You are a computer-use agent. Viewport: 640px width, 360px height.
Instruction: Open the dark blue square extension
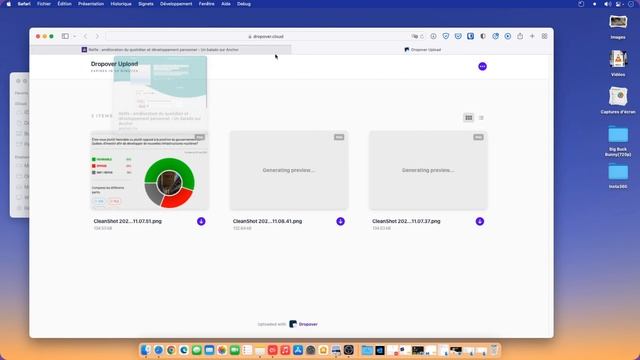click(x=471, y=36)
